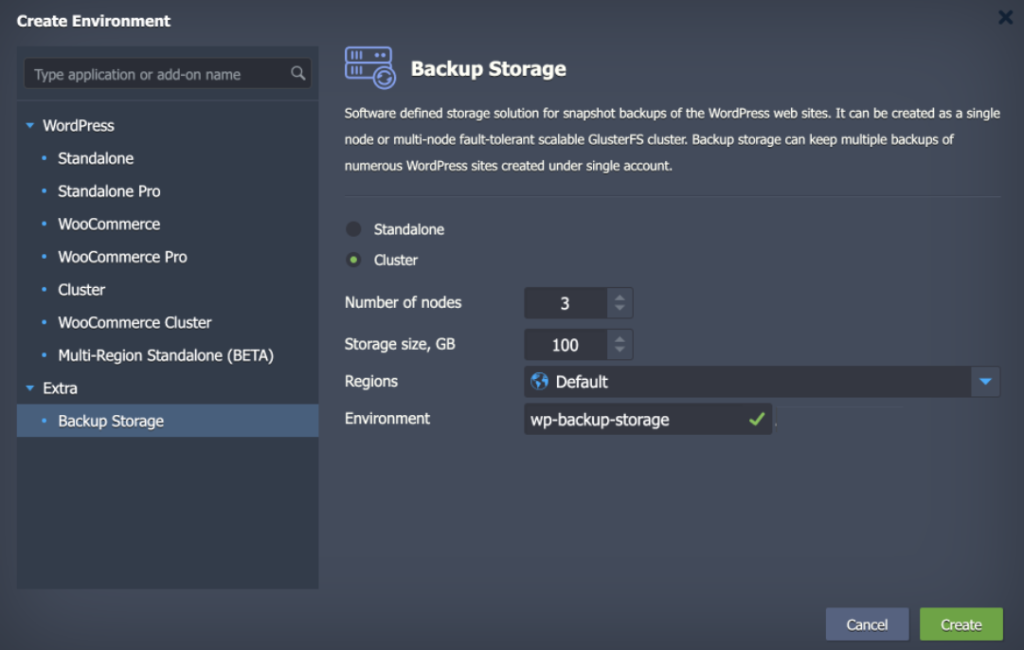This screenshot has width=1024, height=650.
Task: Collapse the WordPress tree group
Action: click(x=30, y=125)
